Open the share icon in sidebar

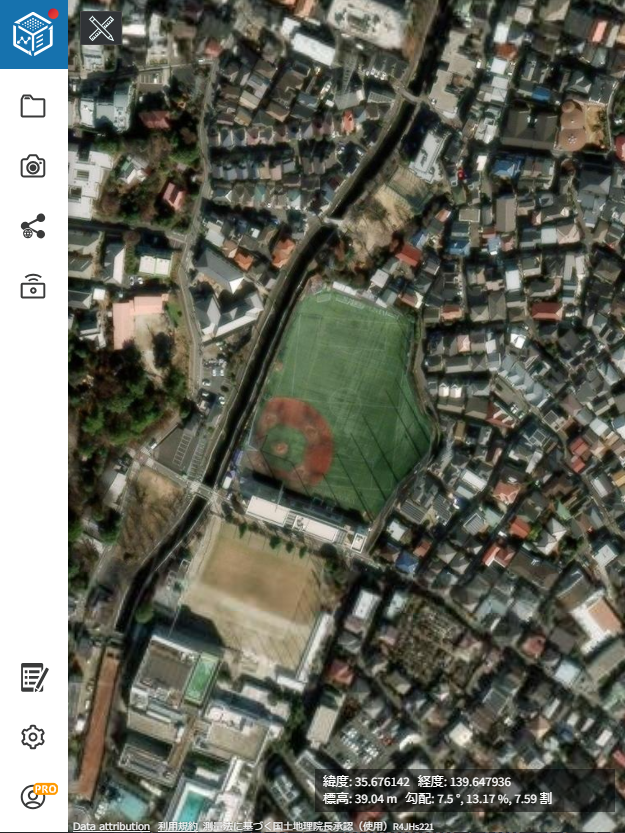click(33, 226)
